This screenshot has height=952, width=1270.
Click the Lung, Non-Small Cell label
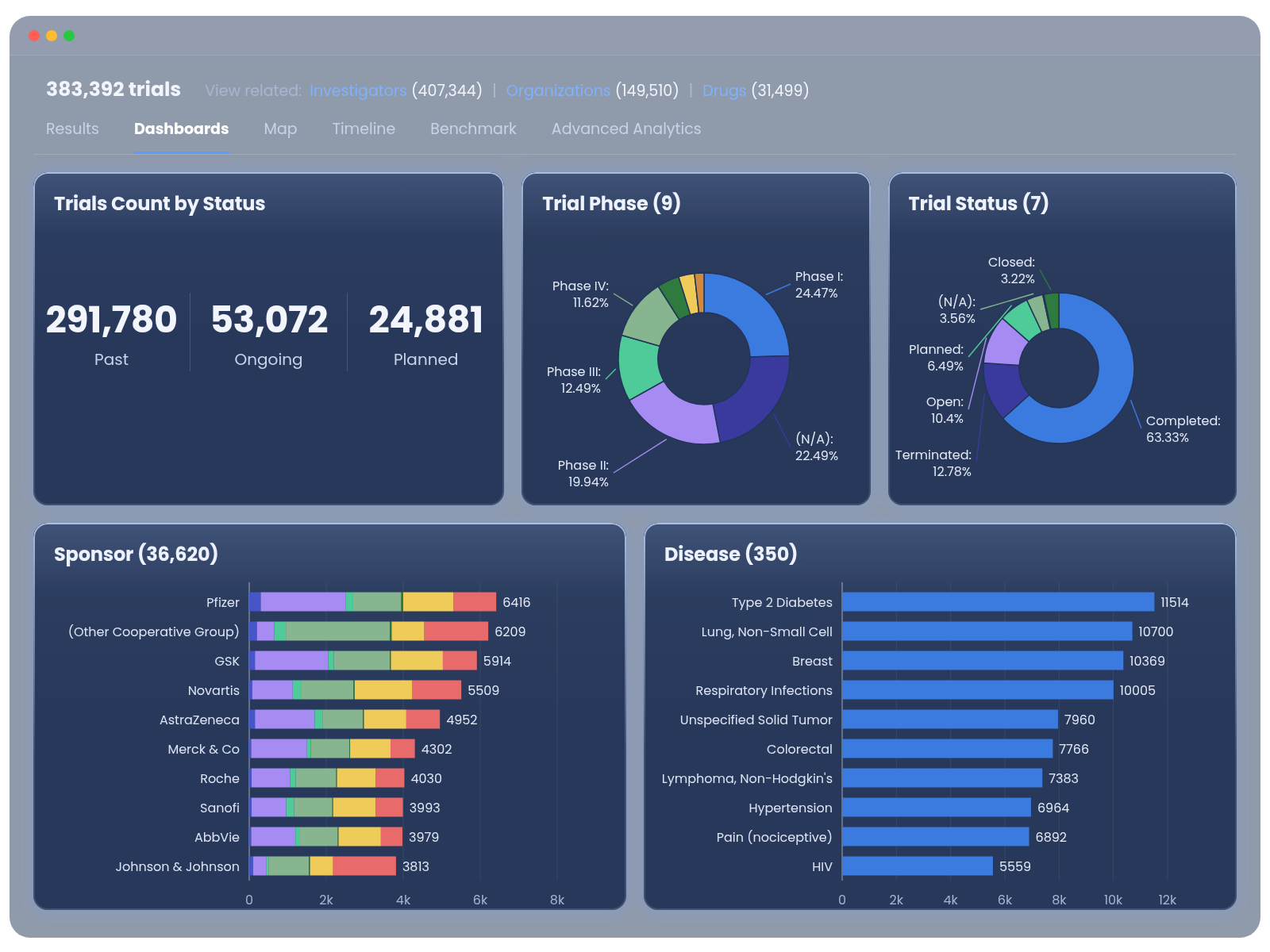767,631
